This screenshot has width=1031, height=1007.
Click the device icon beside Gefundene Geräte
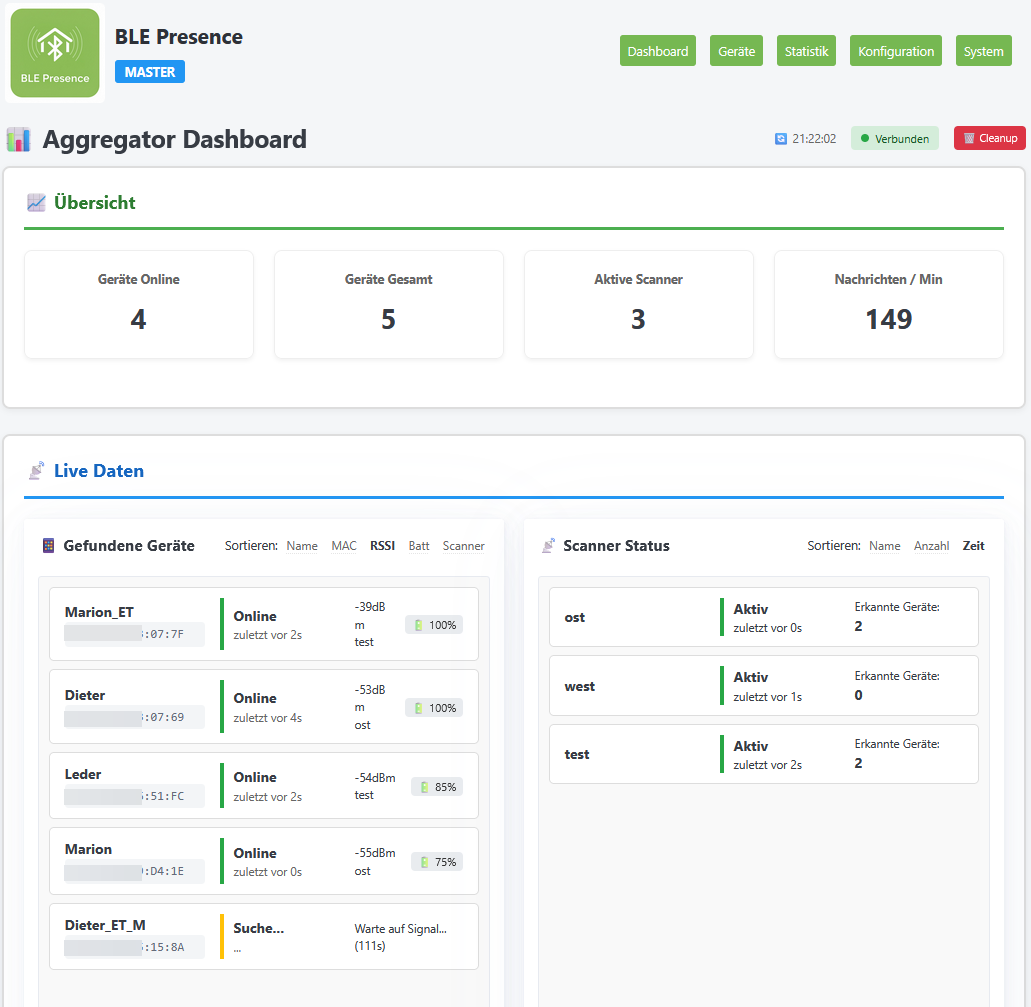pyautogui.click(x=48, y=546)
